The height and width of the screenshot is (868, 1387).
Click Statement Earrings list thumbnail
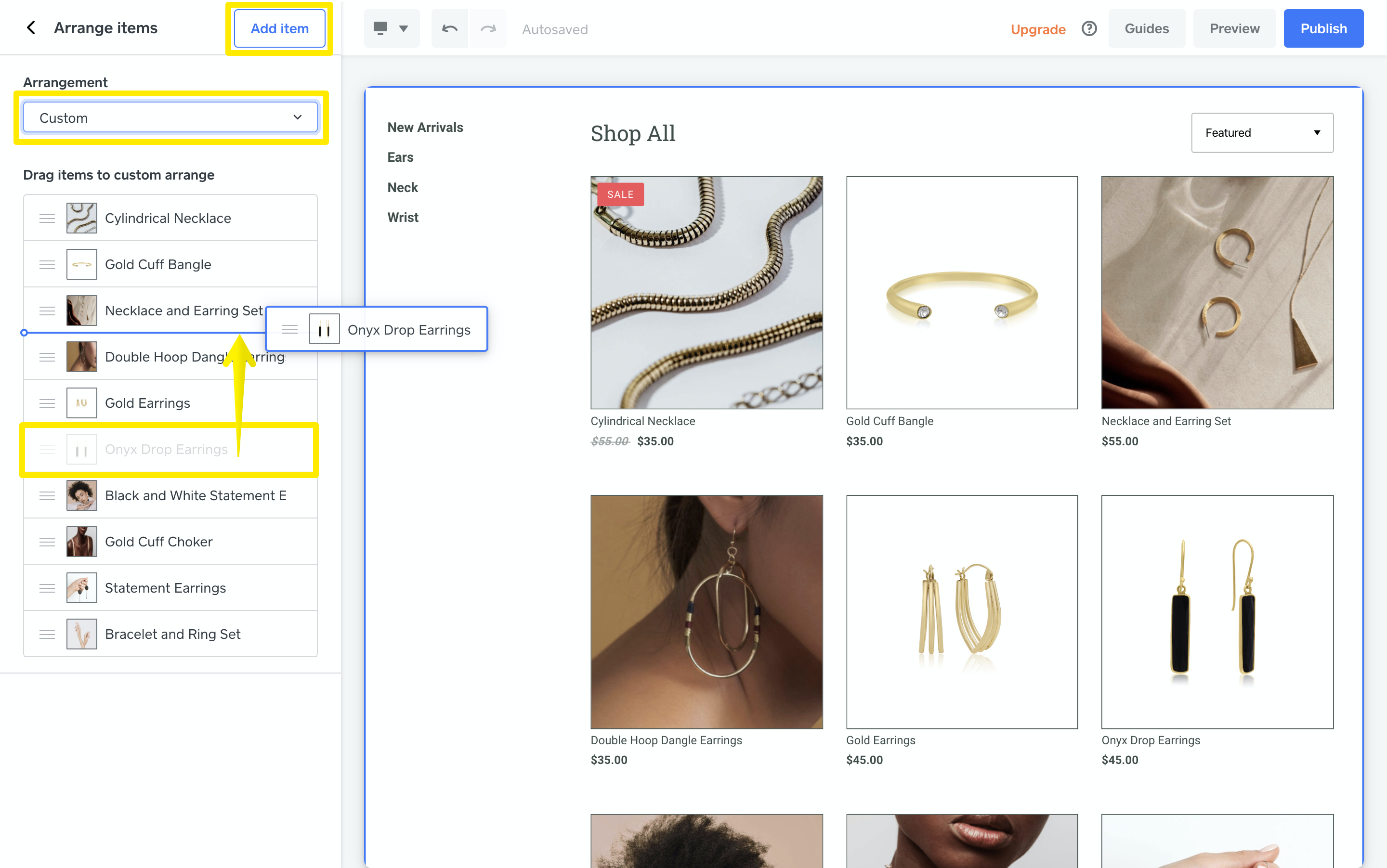click(81, 588)
